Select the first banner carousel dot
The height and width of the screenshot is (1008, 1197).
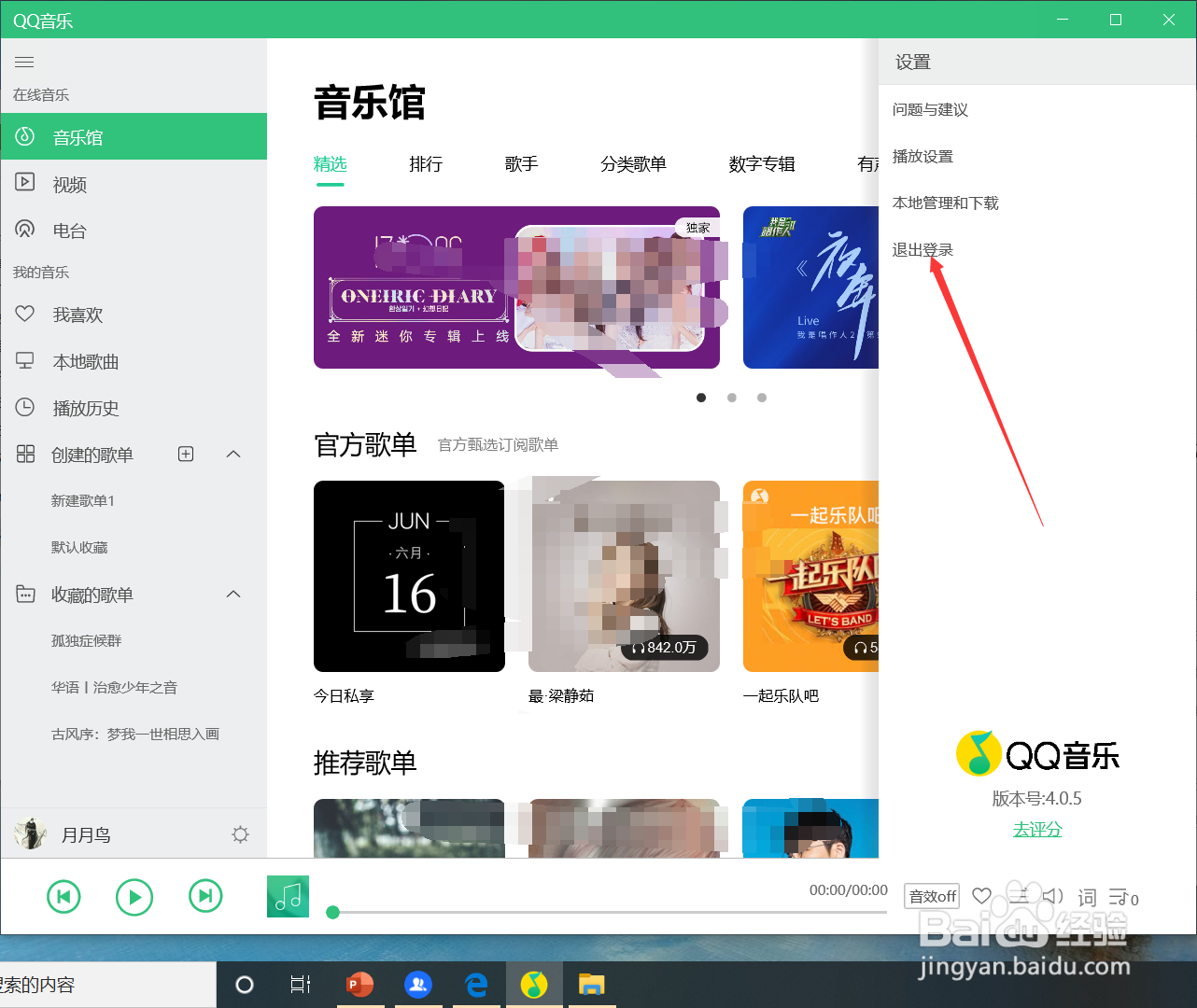pyautogui.click(x=701, y=398)
